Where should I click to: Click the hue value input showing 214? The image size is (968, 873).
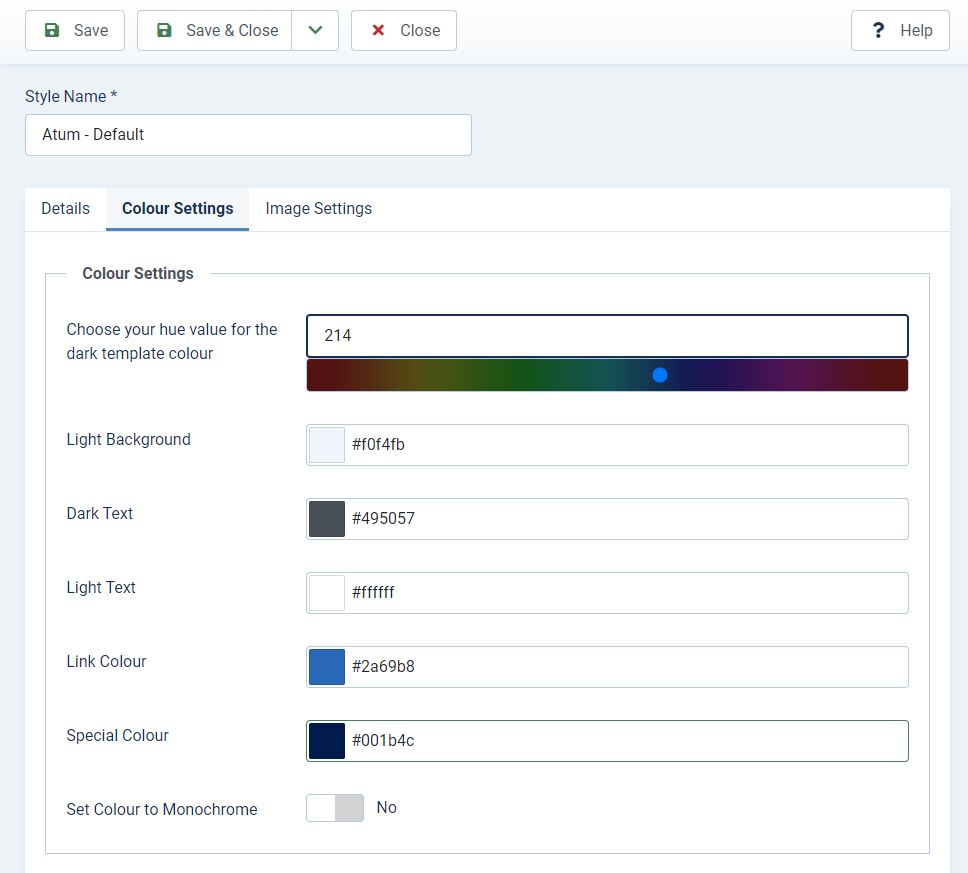click(x=607, y=336)
